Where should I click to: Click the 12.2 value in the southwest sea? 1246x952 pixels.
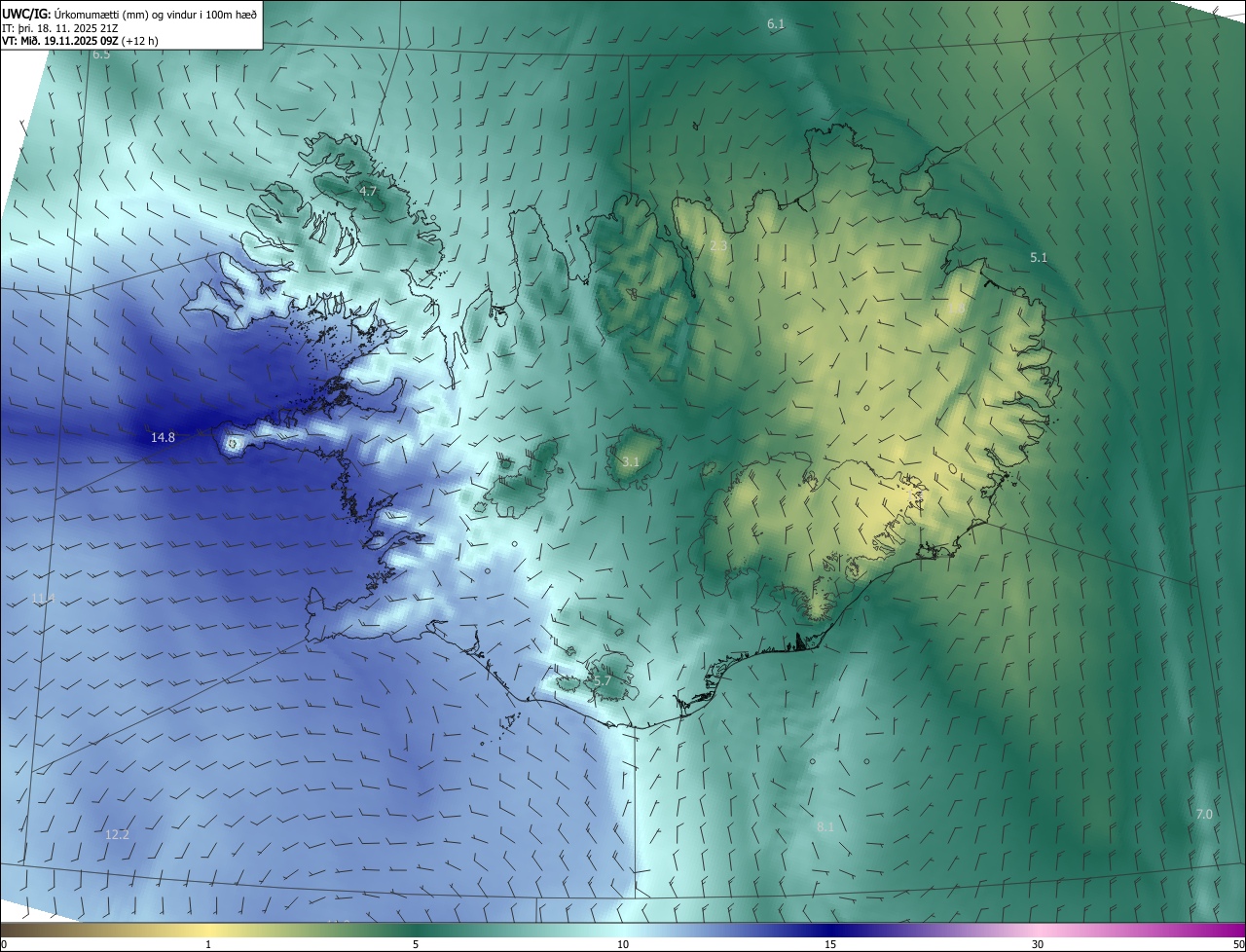(117, 834)
